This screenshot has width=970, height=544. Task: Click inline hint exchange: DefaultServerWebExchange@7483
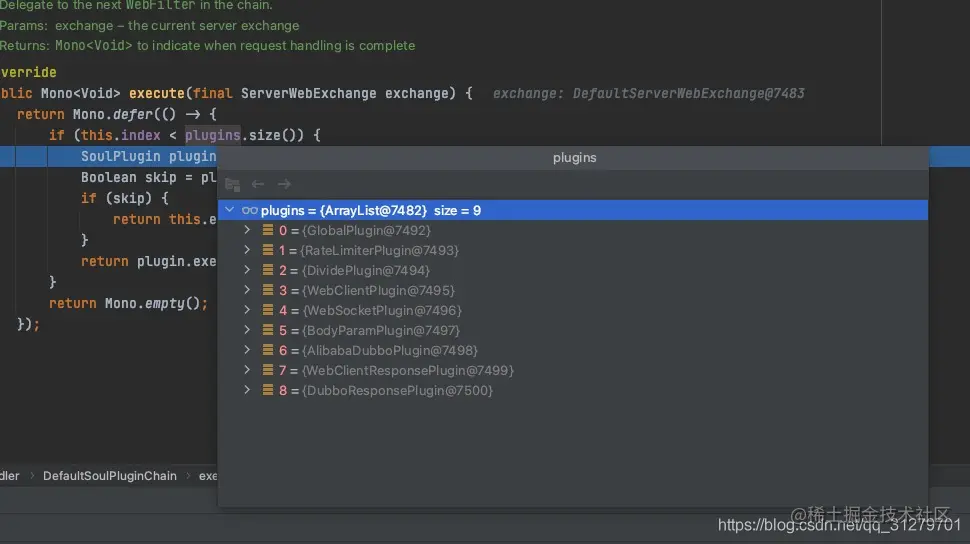coord(648,93)
